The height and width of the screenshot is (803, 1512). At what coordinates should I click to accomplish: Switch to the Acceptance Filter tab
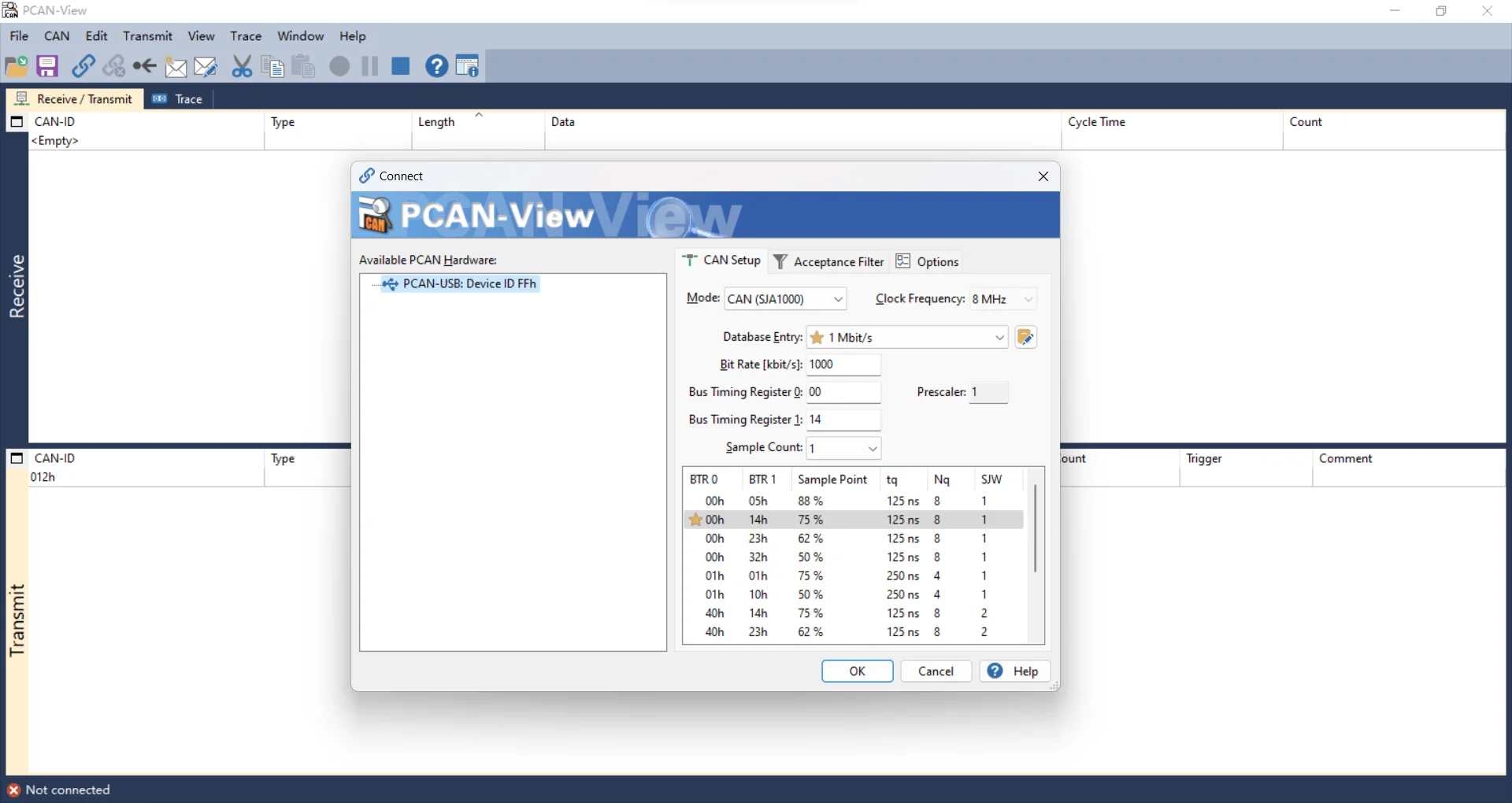pyautogui.click(x=829, y=261)
